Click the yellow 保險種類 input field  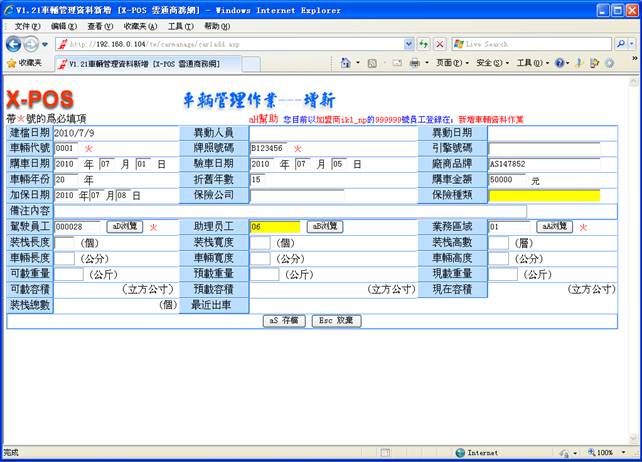[x=544, y=195]
